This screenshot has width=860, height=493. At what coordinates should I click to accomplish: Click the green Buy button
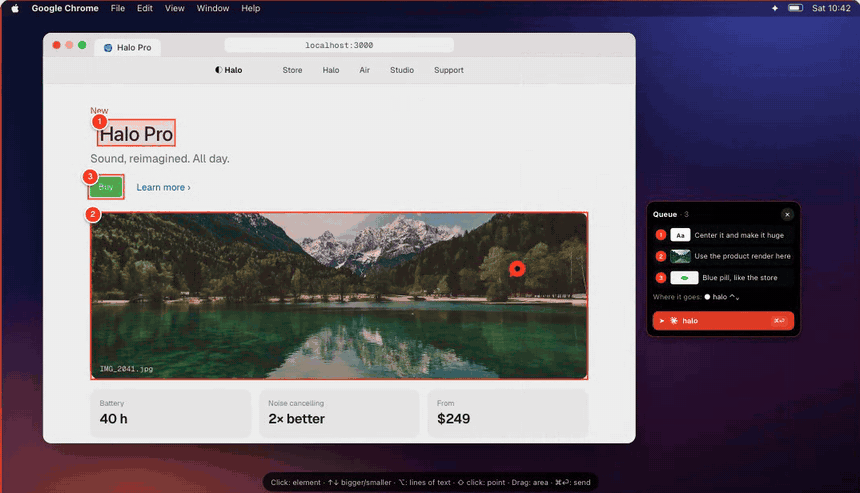click(106, 187)
